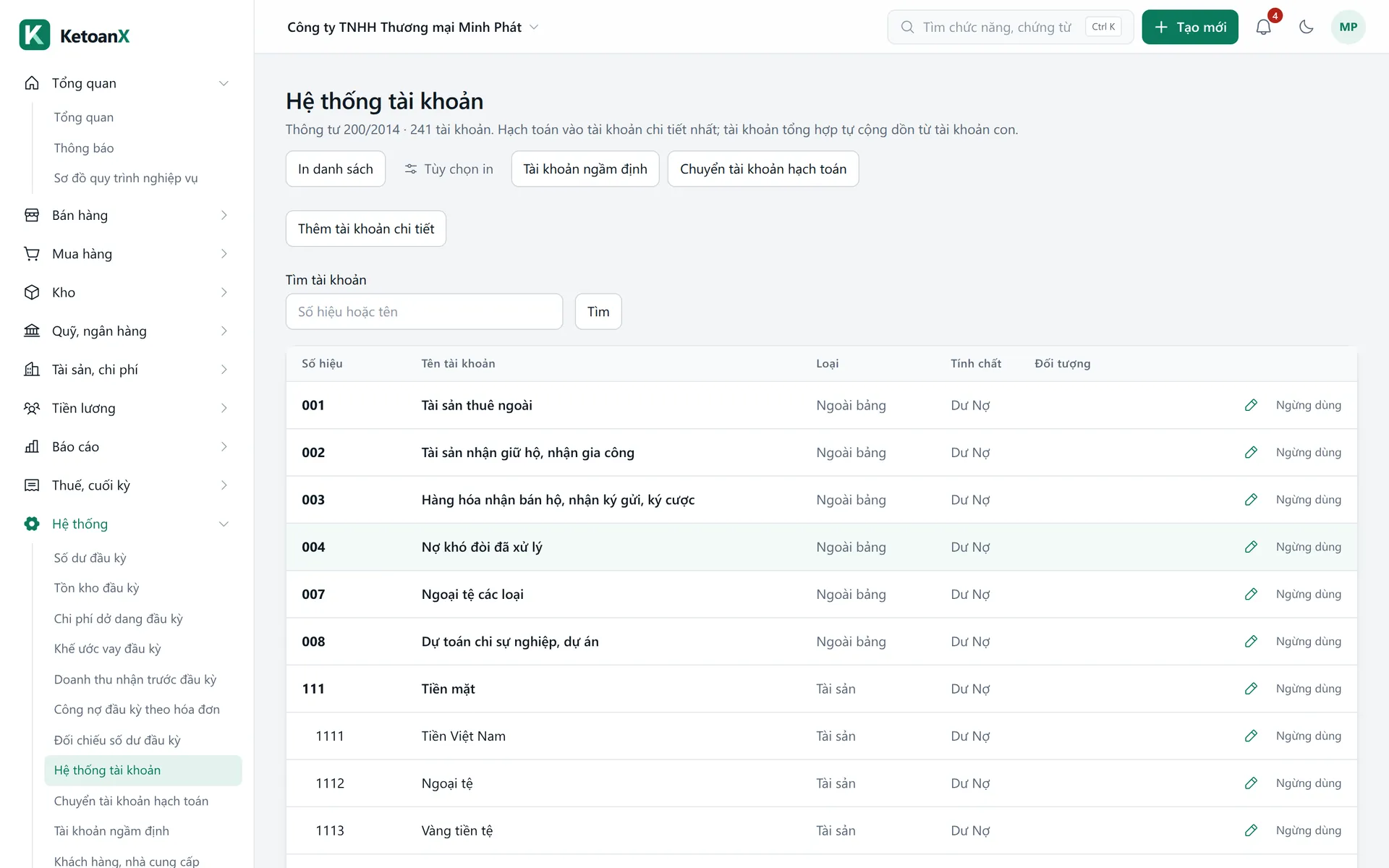
Task: Go to Số dư đầu kỳ
Action: tap(90, 558)
